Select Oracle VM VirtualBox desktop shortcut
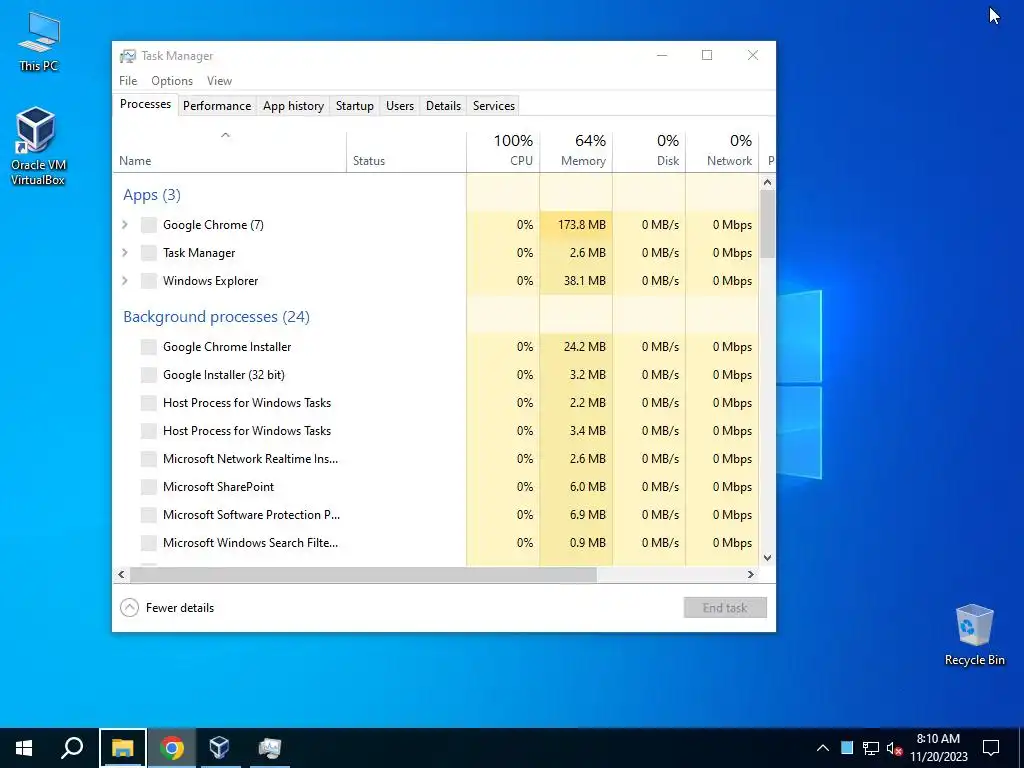The image size is (1024, 768). pos(37,146)
